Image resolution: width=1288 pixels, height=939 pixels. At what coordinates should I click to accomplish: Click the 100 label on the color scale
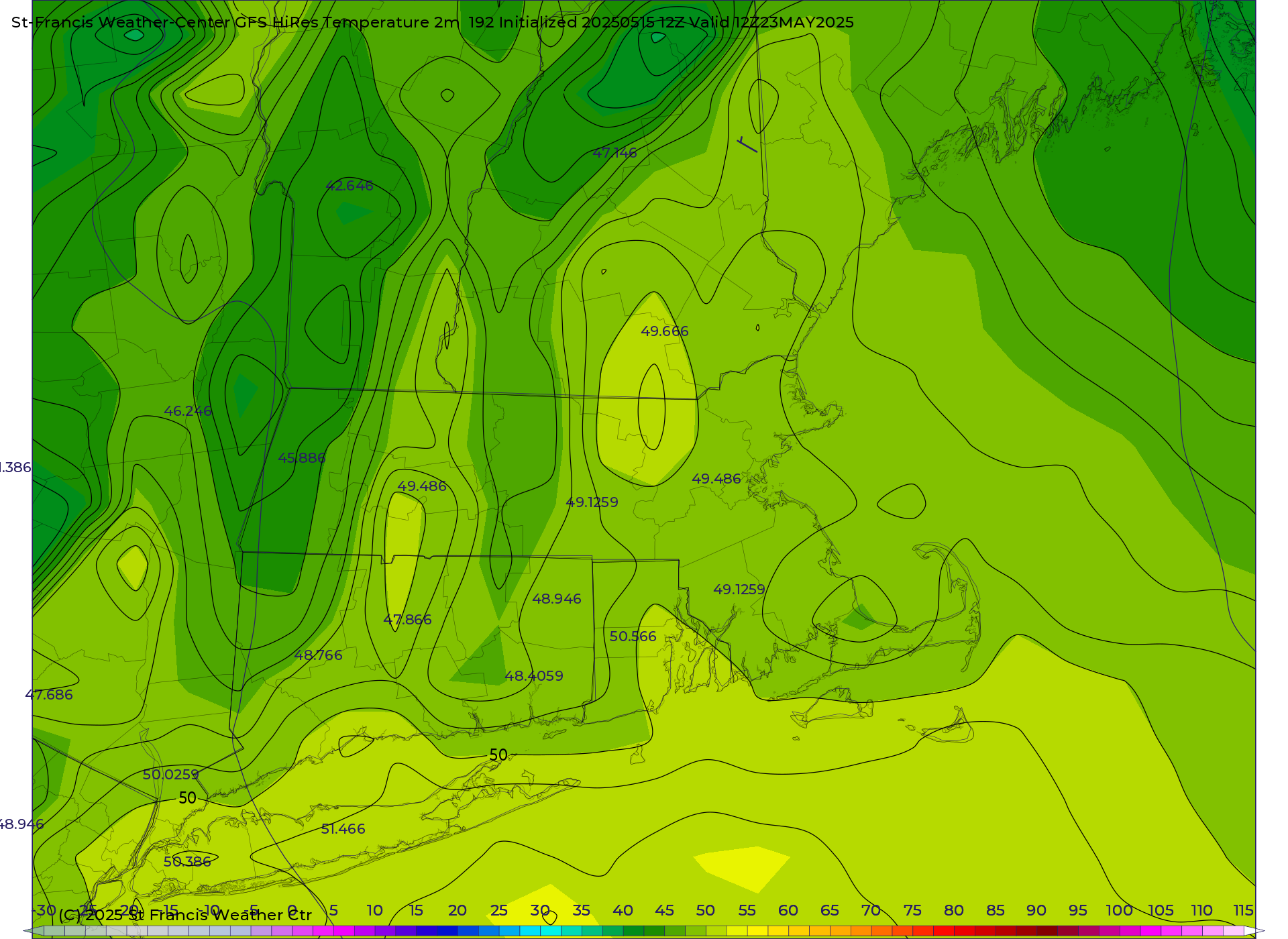tap(1119, 911)
